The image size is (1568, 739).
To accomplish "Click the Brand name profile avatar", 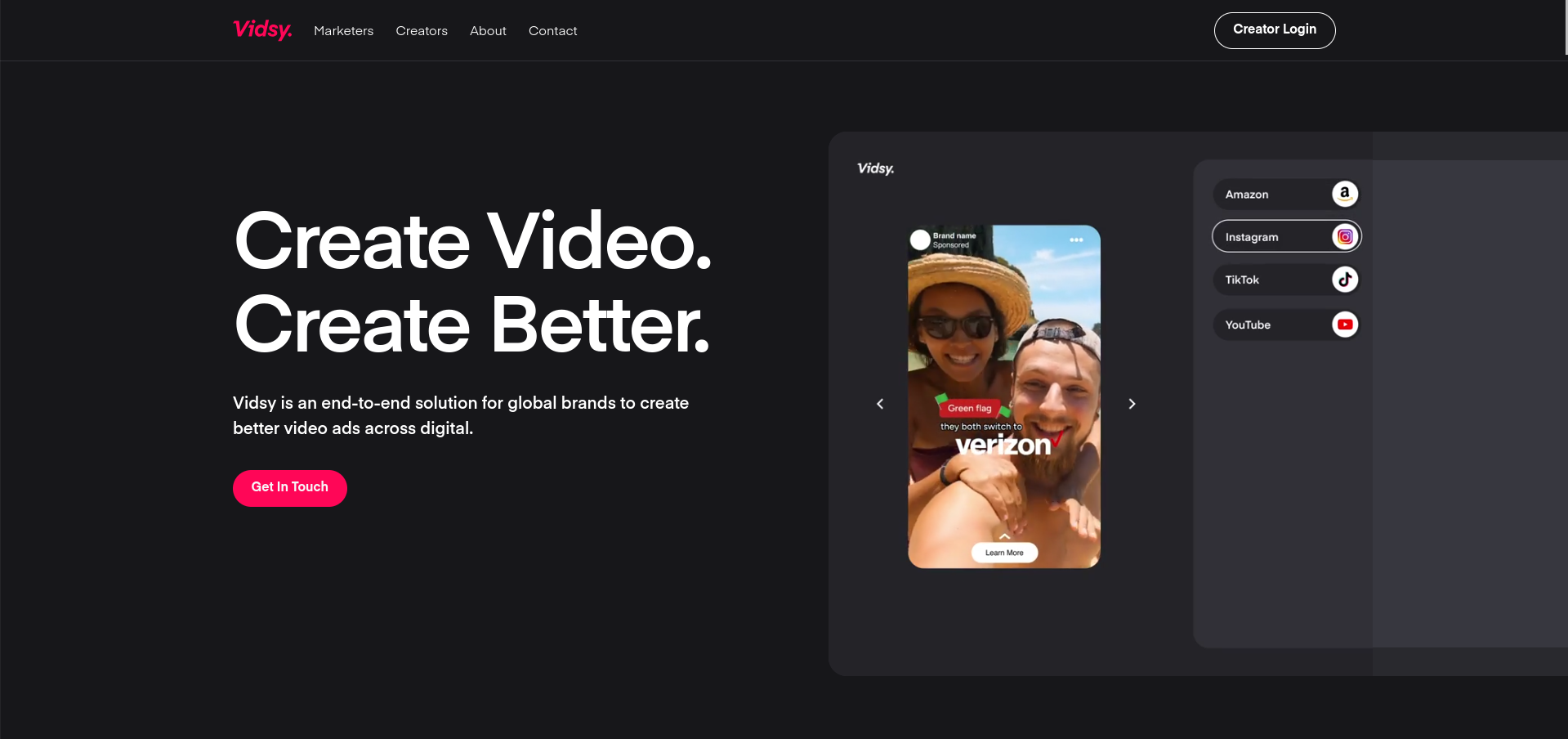I will click(920, 240).
